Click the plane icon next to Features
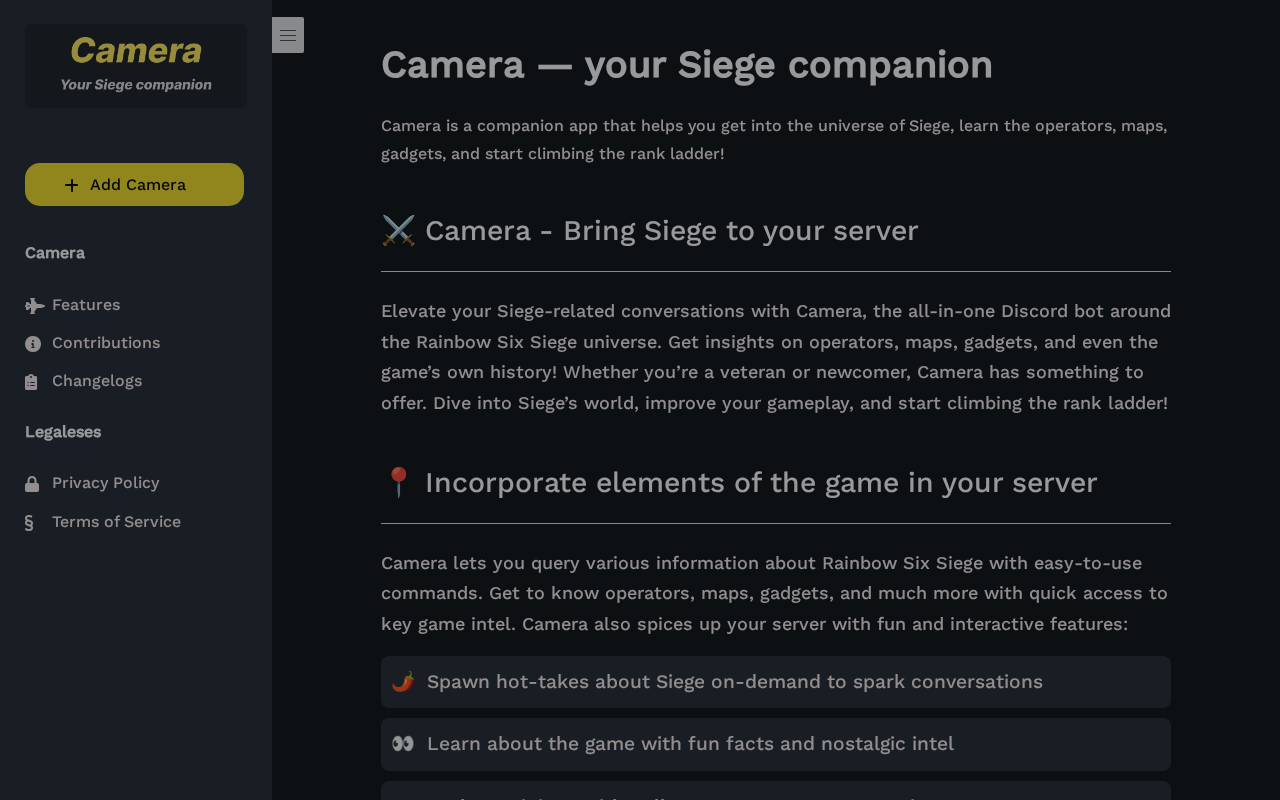 (x=34, y=306)
